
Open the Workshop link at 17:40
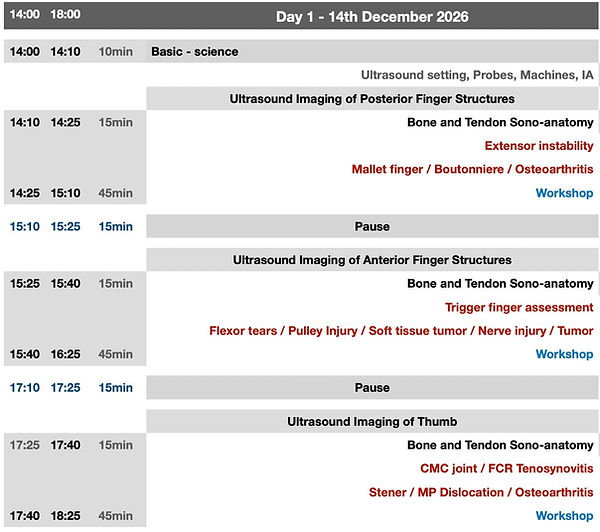(x=564, y=516)
